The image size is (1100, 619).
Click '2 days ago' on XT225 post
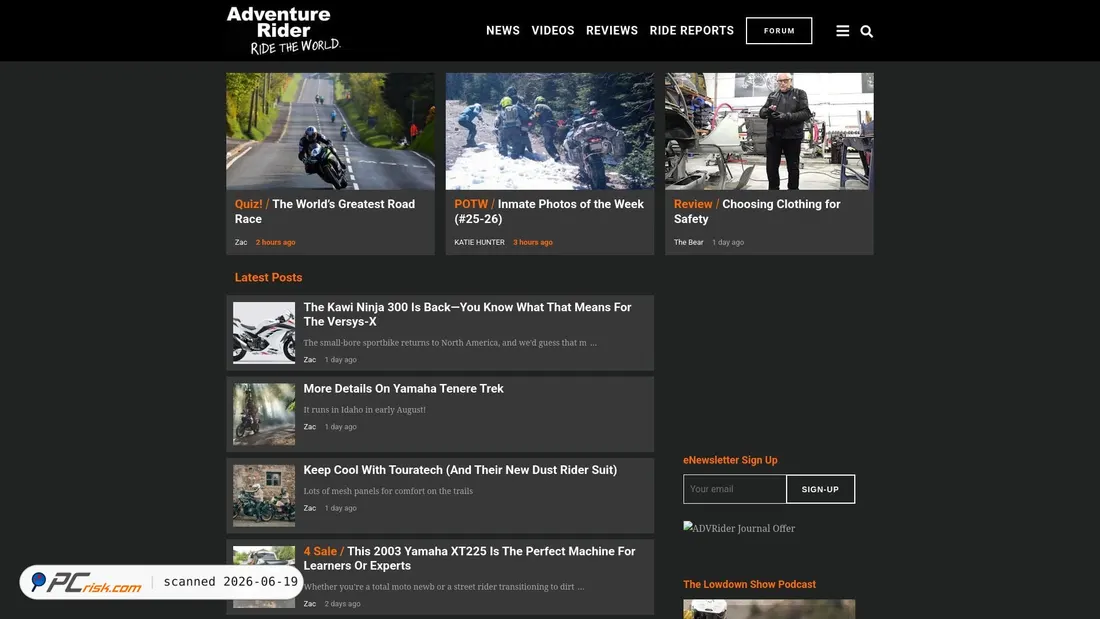[x=342, y=604]
